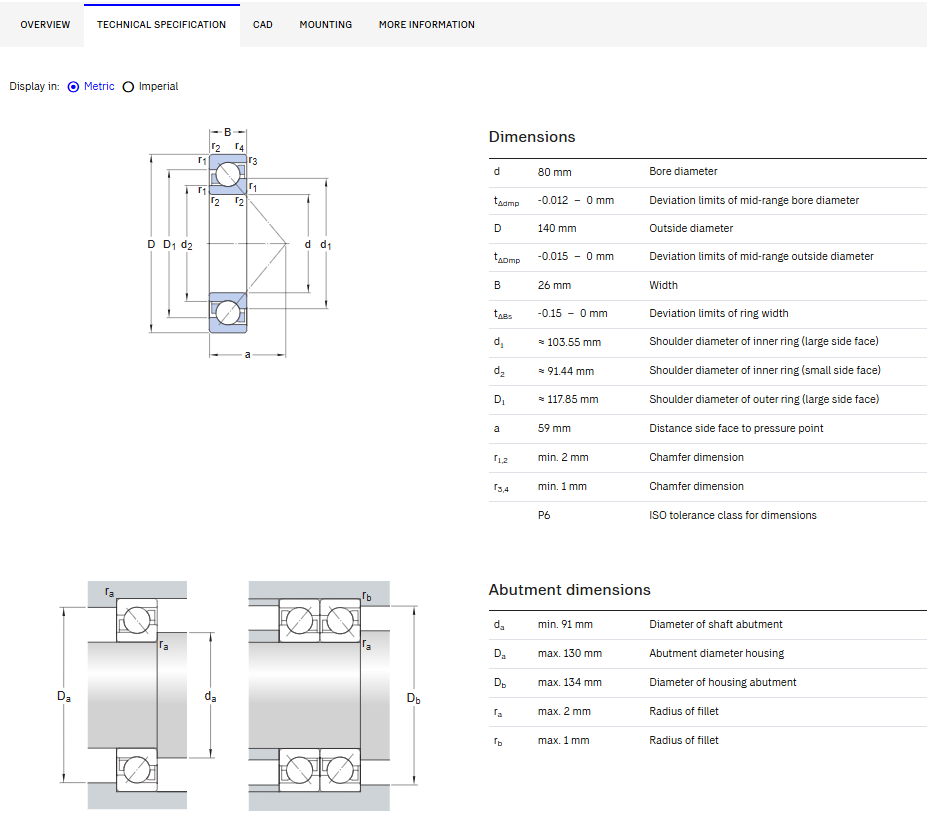The width and height of the screenshot is (927, 815).
Task: Click the value ≈ 91.44 mm
Action: 566,371
